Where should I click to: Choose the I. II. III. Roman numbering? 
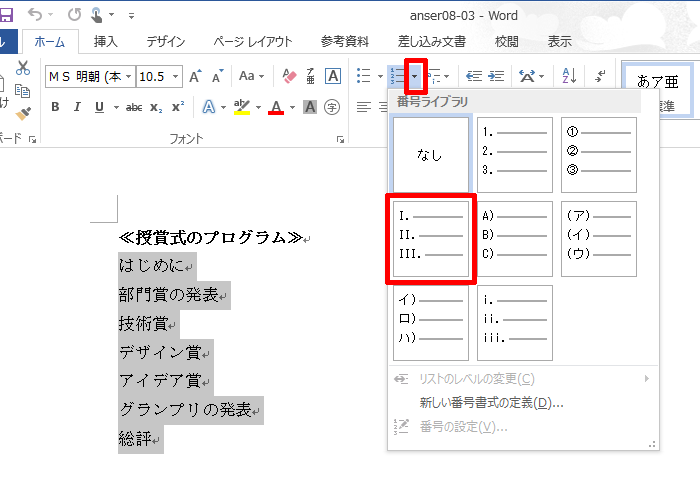coord(431,239)
